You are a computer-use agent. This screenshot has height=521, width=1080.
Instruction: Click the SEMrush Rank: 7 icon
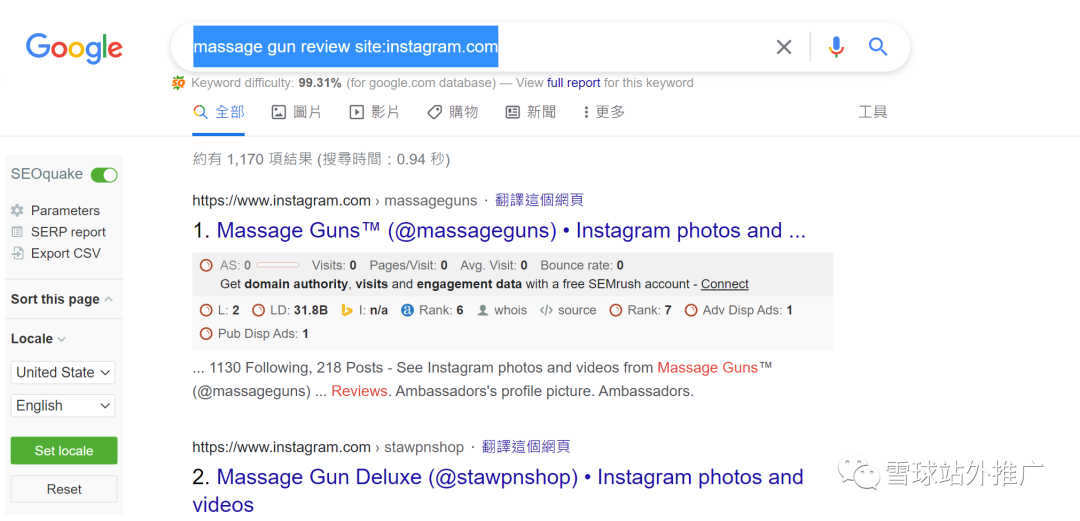click(x=616, y=310)
